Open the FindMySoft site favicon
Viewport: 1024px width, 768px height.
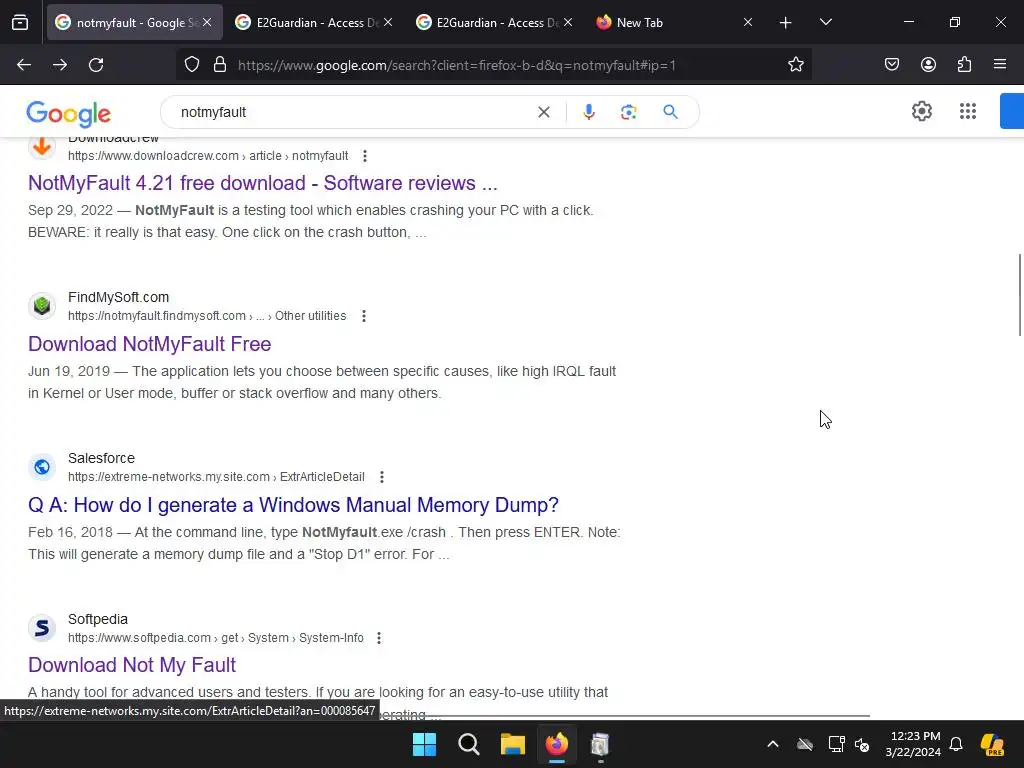[x=42, y=306]
